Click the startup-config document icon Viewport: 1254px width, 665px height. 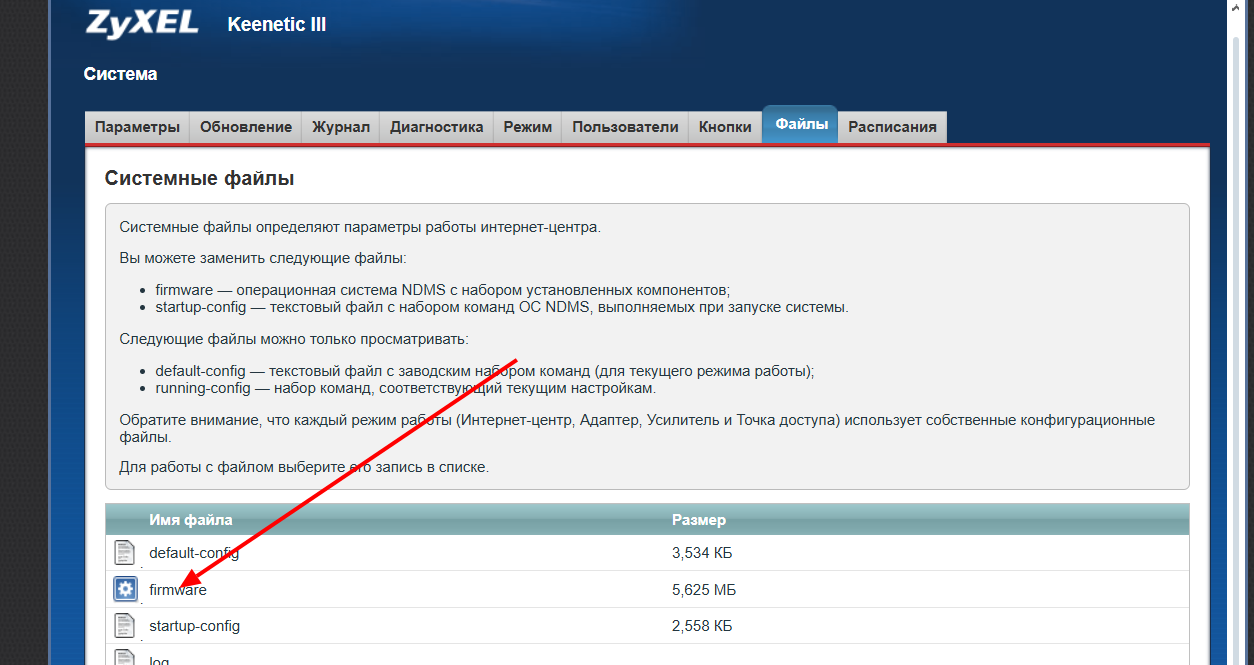click(124, 626)
